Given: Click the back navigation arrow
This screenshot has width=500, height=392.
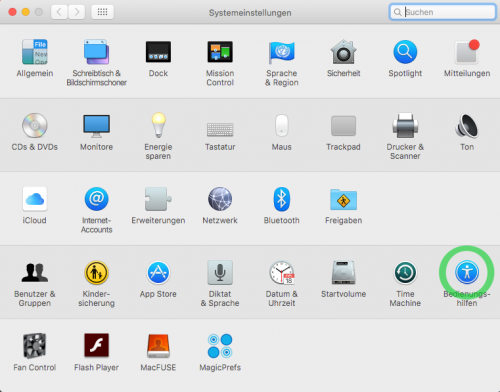Looking at the screenshot, I should (59, 12).
